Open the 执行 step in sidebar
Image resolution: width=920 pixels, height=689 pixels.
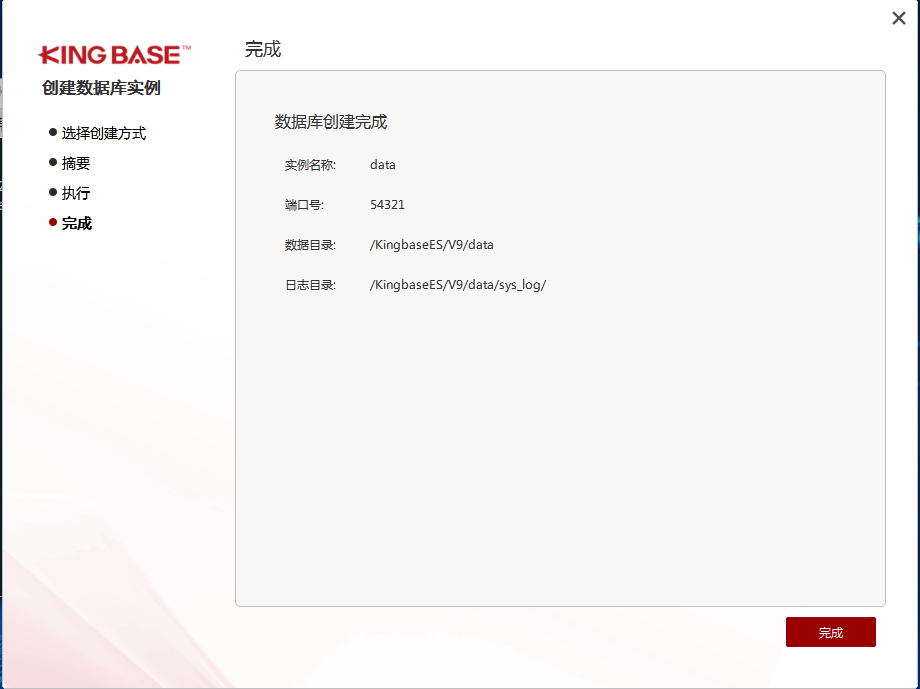[x=74, y=193]
